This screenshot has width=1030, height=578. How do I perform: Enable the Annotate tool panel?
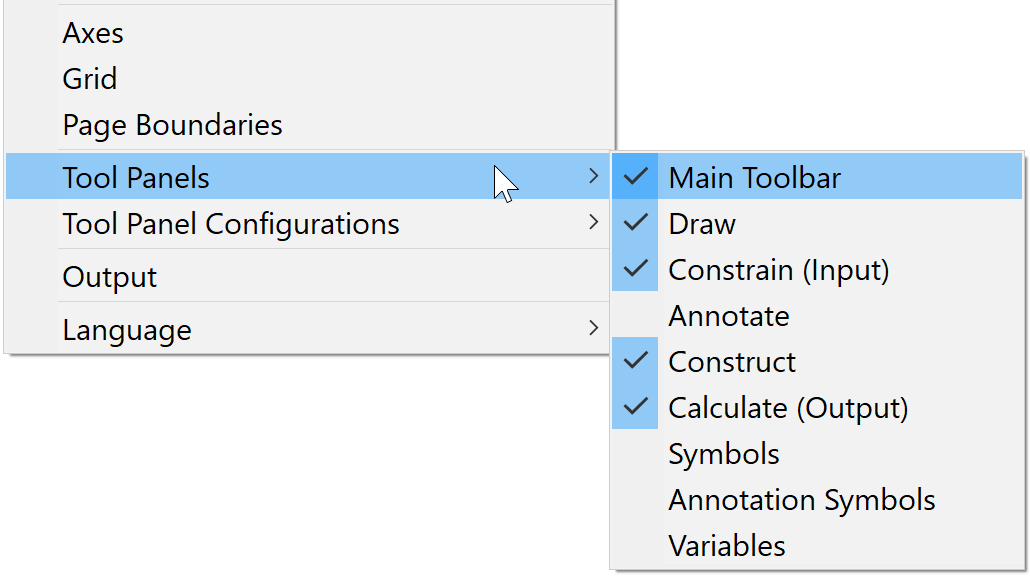coord(729,316)
